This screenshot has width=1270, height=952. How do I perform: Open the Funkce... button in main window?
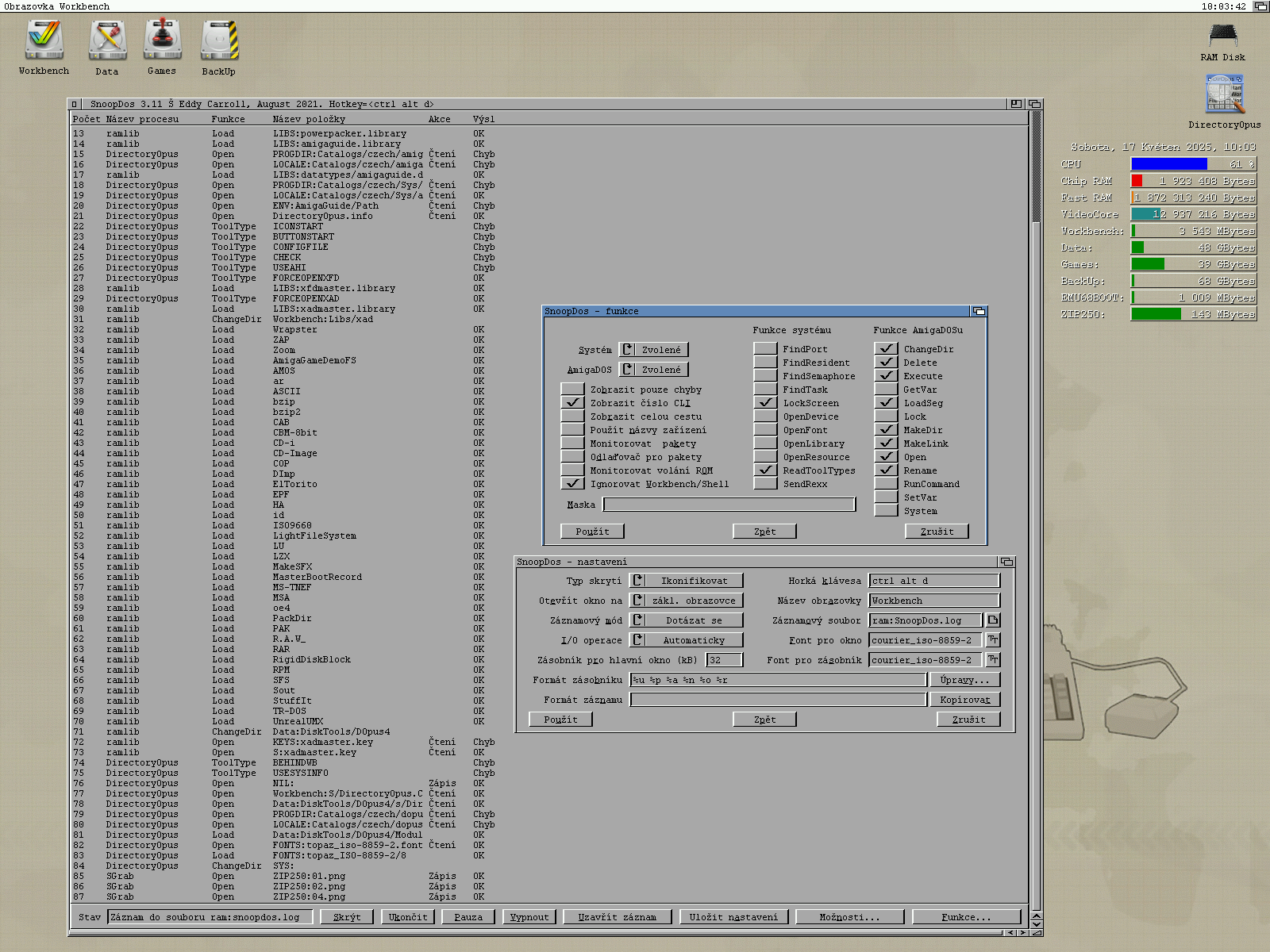966,917
